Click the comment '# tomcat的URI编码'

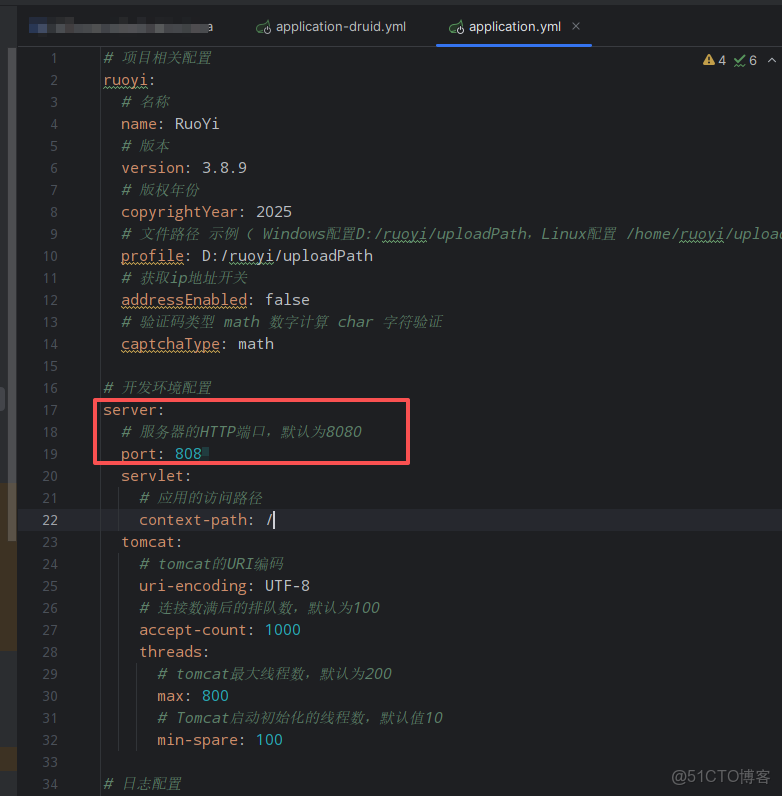click(x=211, y=564)
